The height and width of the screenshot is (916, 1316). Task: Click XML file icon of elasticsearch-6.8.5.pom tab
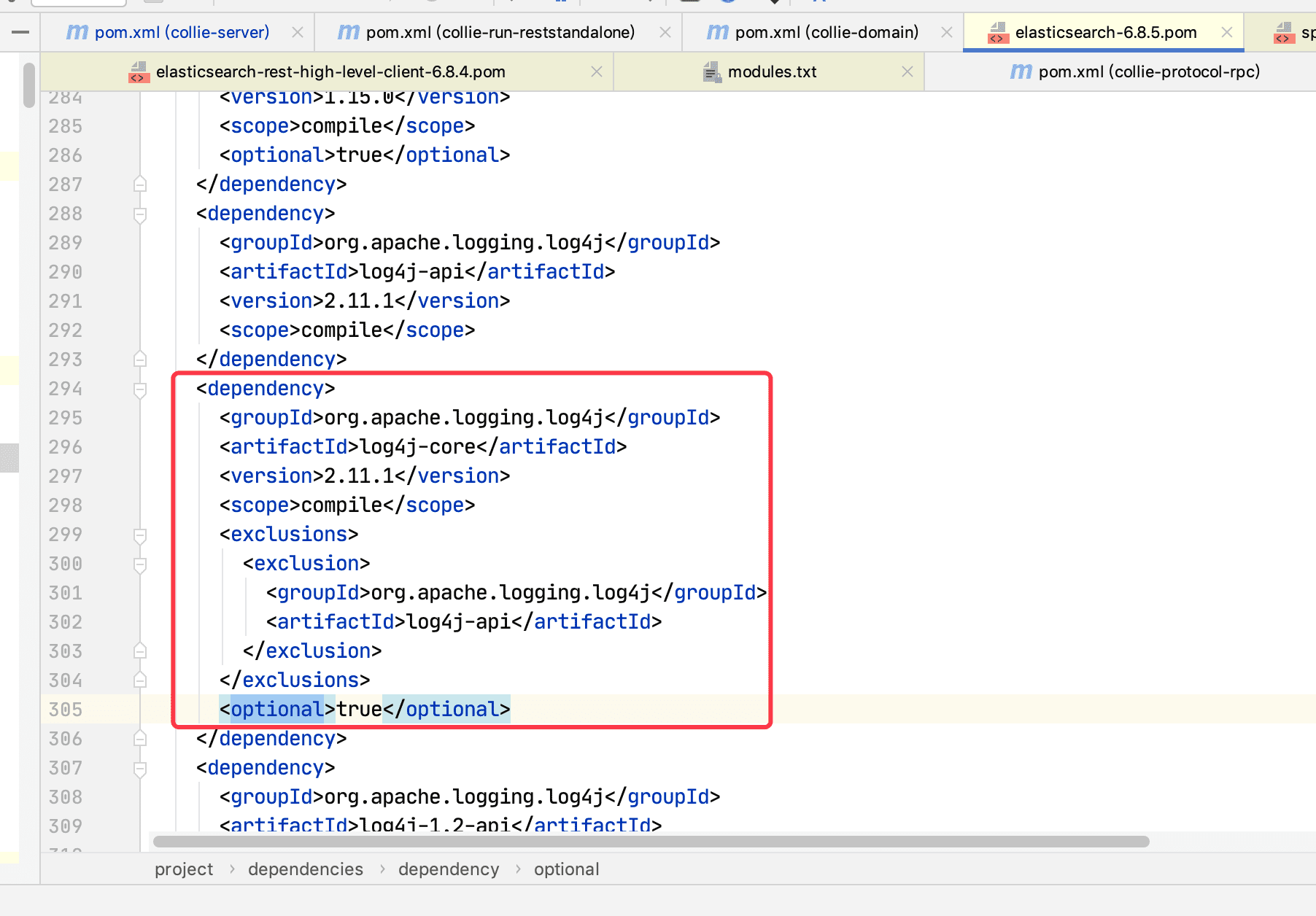998,33
